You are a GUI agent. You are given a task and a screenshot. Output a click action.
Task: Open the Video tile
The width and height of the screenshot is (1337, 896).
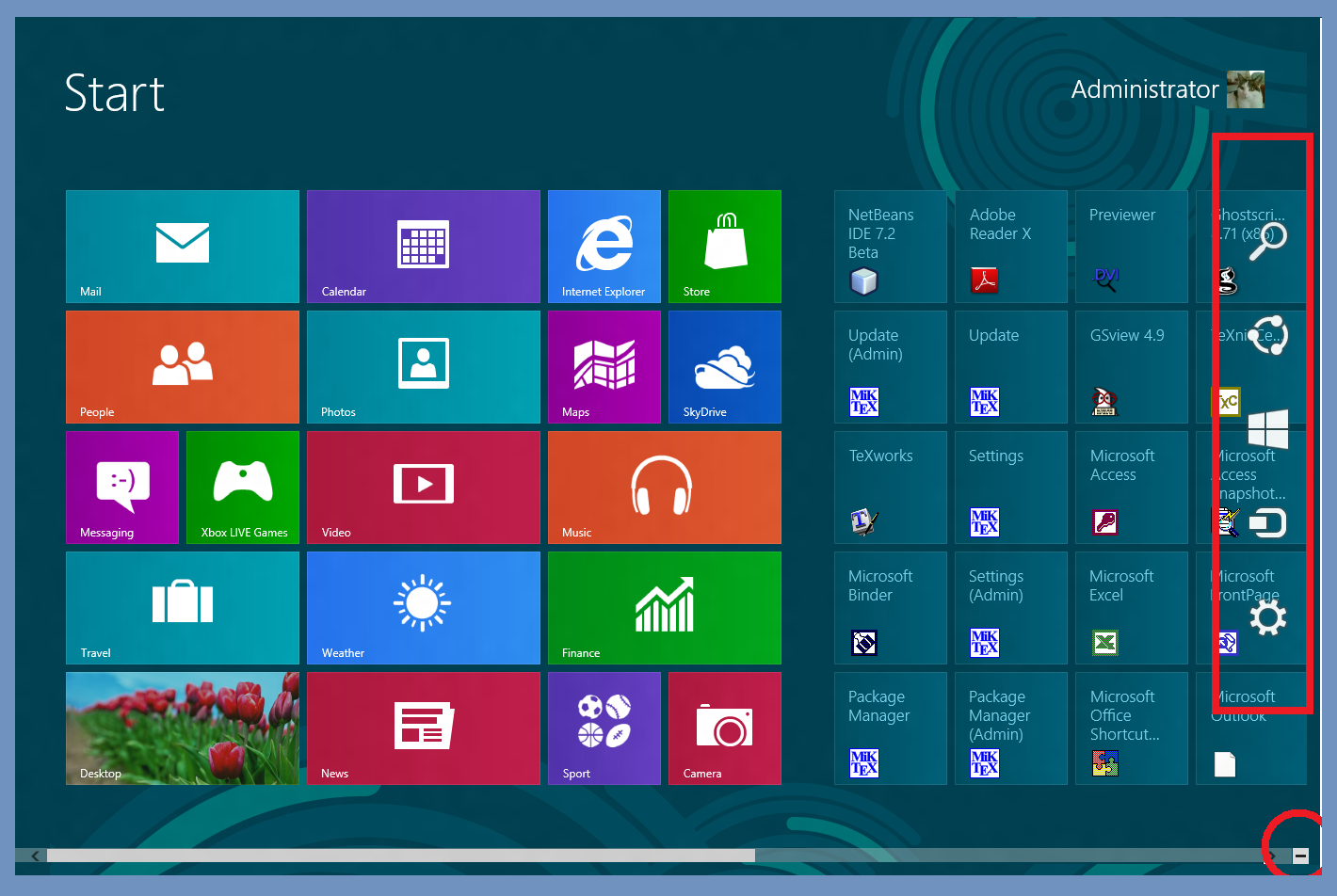click(424, 488)
